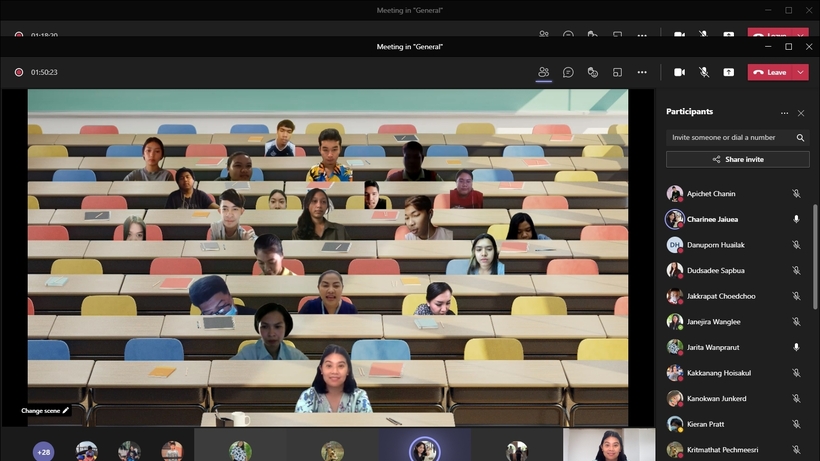Screen dimensions: 820x461
Task: Click Kakkanang Hoisakul's muted mic icon
Action: 796,373
